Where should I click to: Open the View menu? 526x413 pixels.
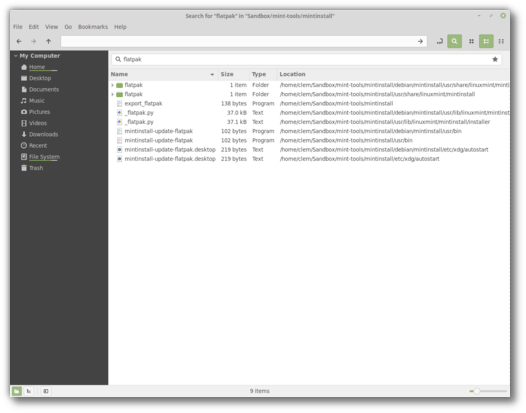click(x=51, y=27)
